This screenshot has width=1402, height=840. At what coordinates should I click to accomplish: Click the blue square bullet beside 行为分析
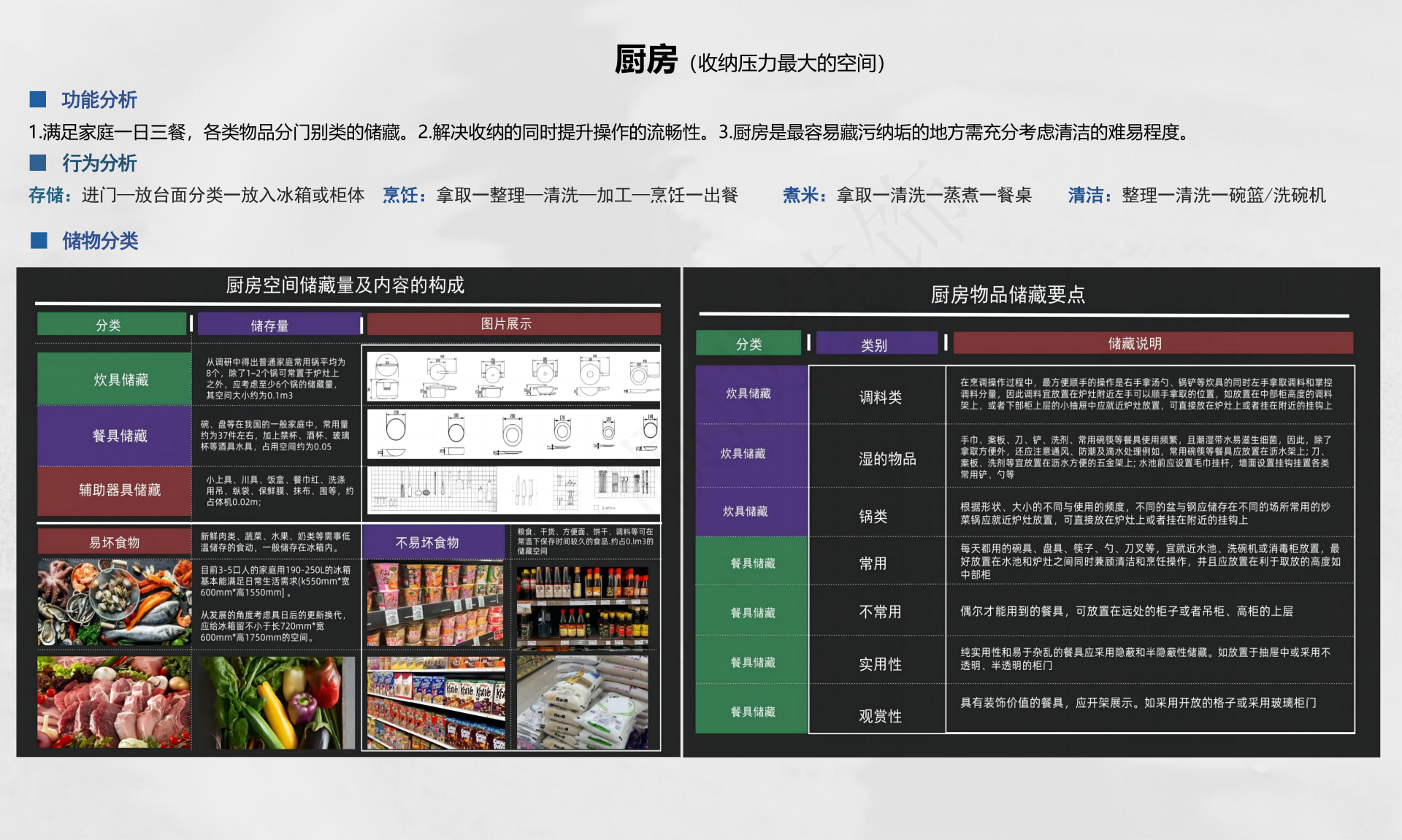[x=38, y=163]
